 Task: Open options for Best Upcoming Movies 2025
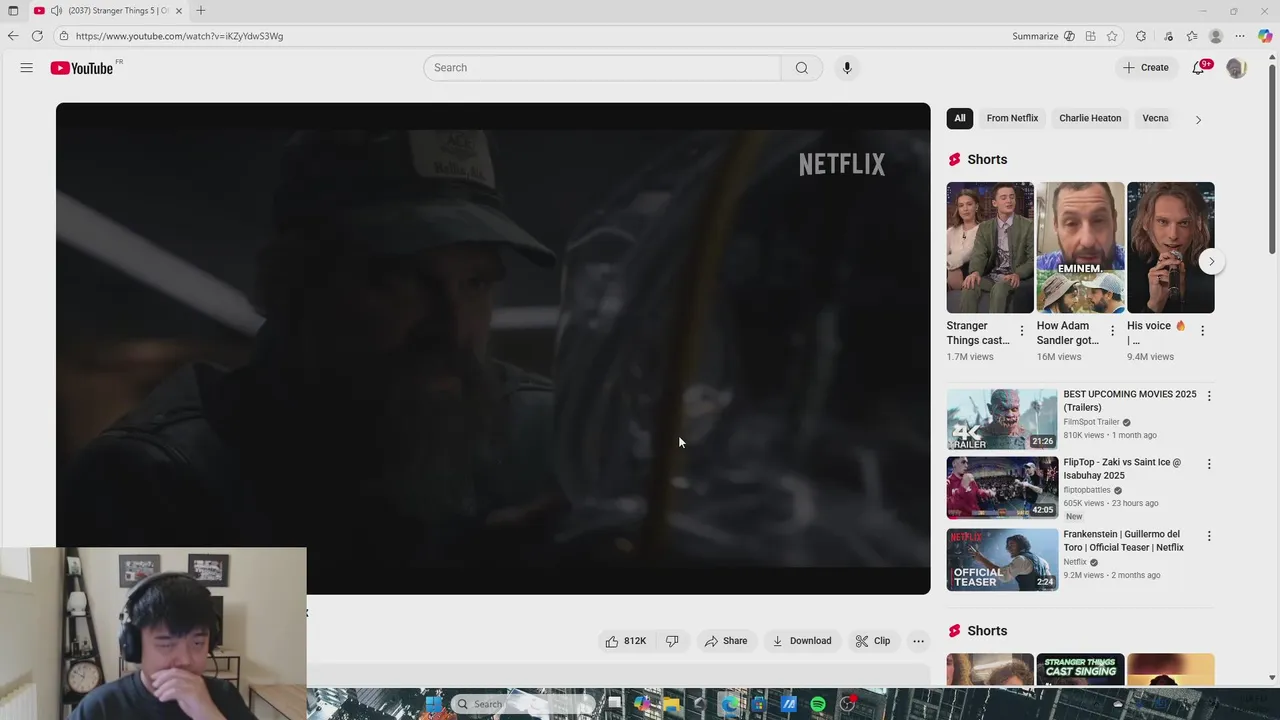coord(1209,396)
